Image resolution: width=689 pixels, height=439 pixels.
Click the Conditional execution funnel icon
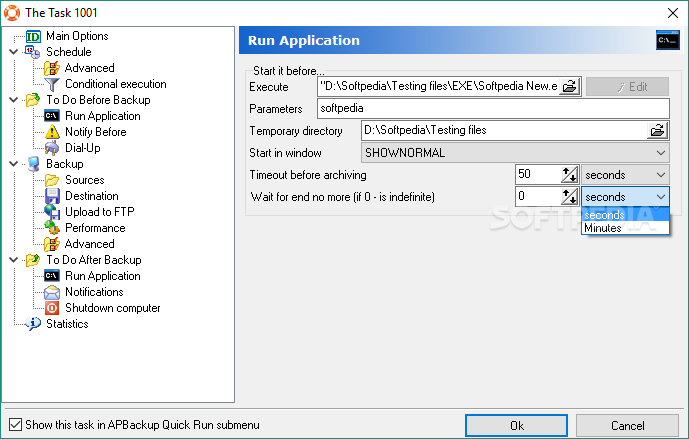coord(52,84)
